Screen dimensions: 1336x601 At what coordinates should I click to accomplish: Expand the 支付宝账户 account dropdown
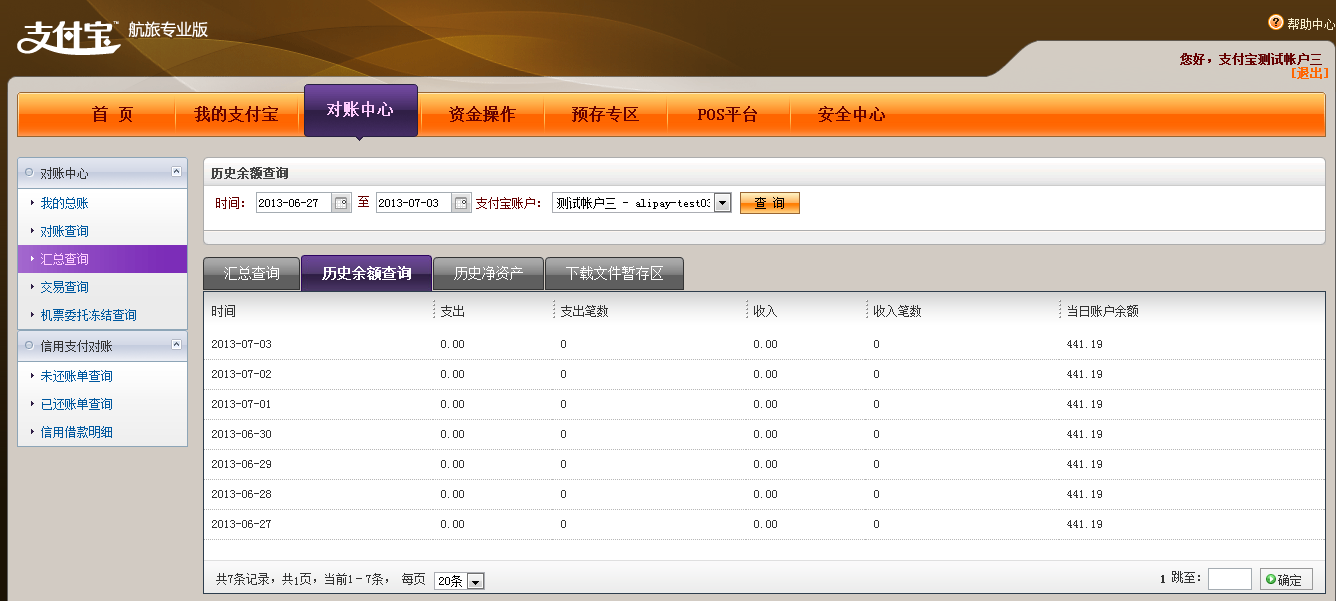pyautogui.click(x=722, y=203)
